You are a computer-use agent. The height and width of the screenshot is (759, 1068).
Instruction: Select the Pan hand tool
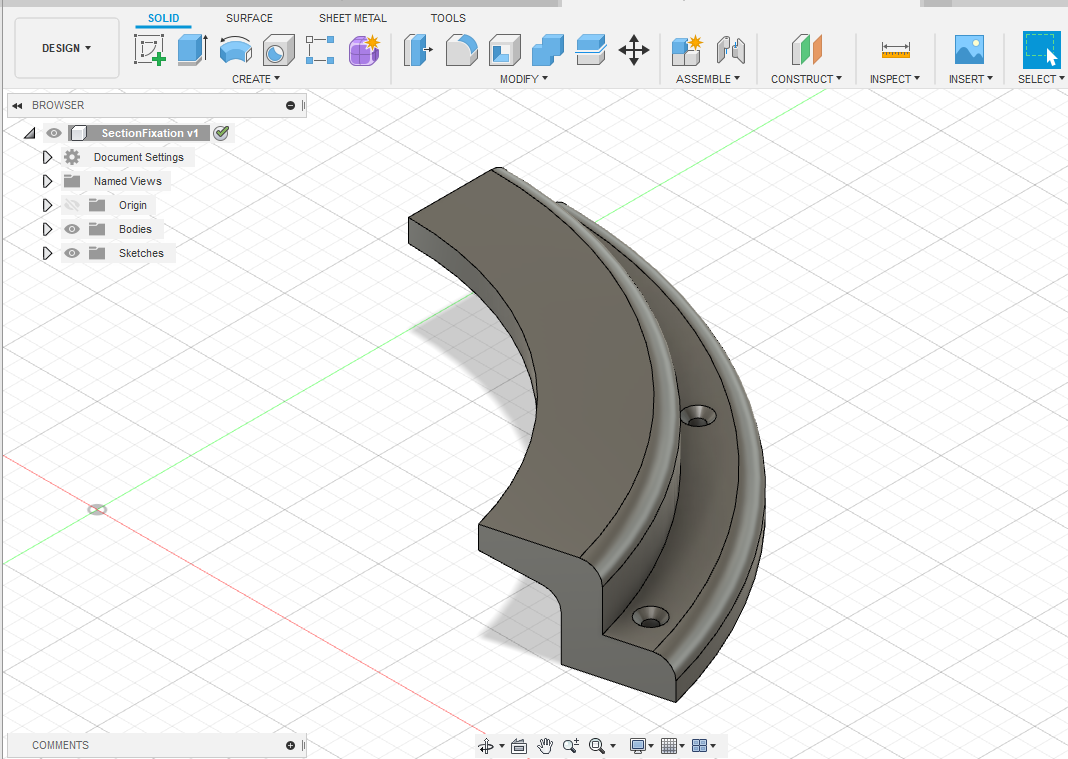point(545,746)
